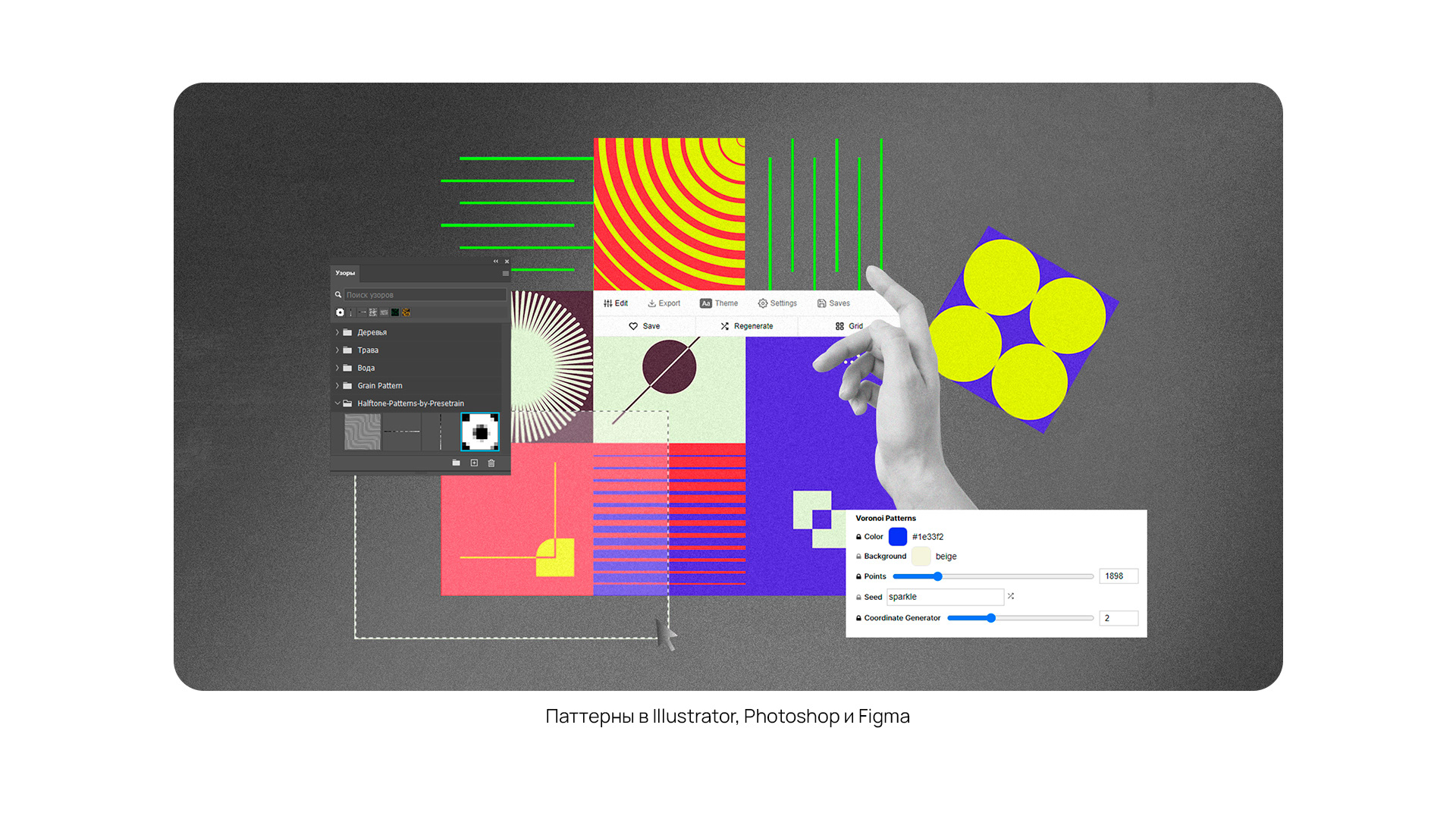The height and width of the screenshot is (819, 1456).
Task: Open the Export menu item
Action: pyautogui.click(x=664, y=303)
